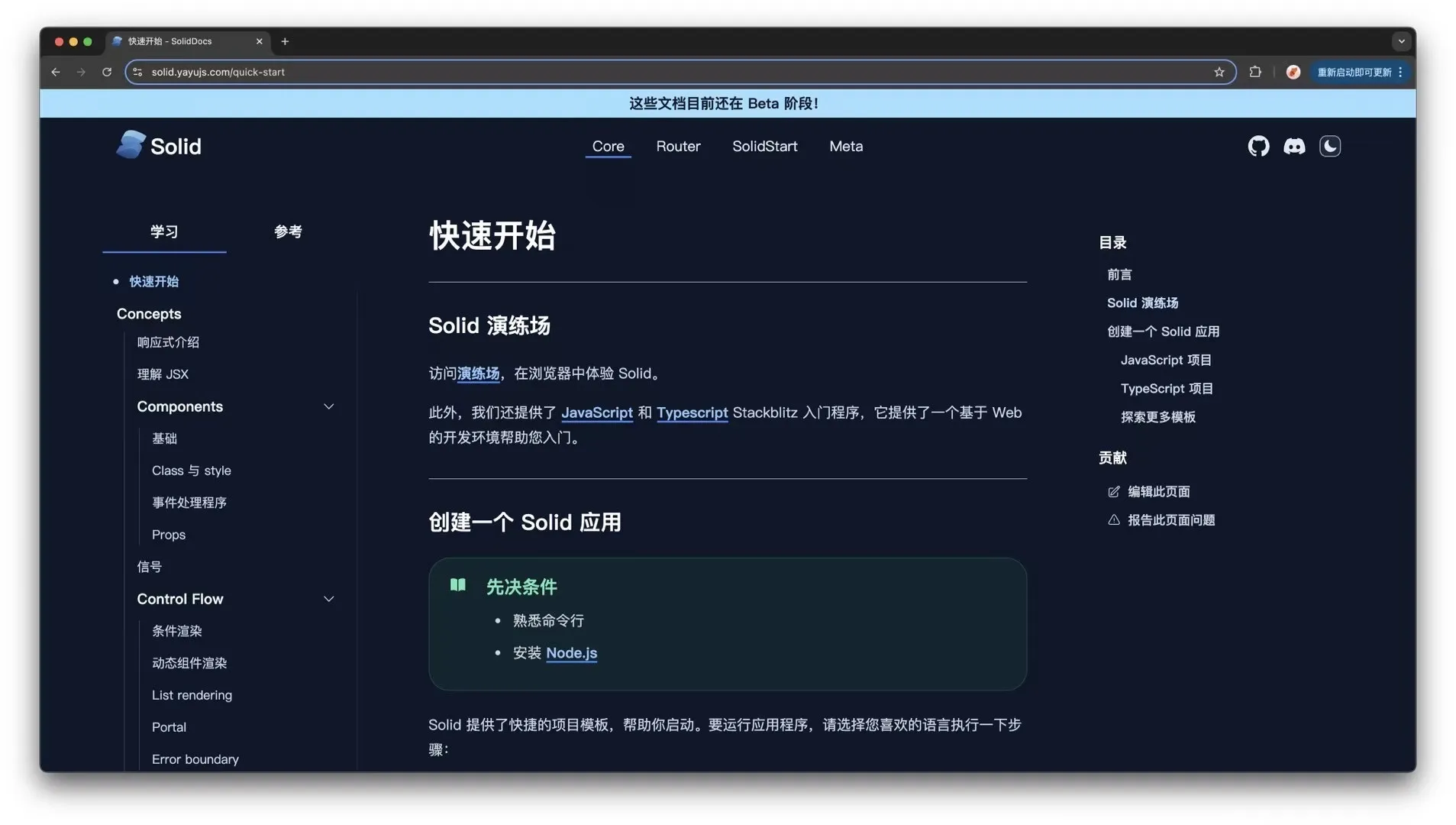Open the Node.js link under 先决条件
The image size is (1456, 825).
pyautogui.click(x=571, y=653)
